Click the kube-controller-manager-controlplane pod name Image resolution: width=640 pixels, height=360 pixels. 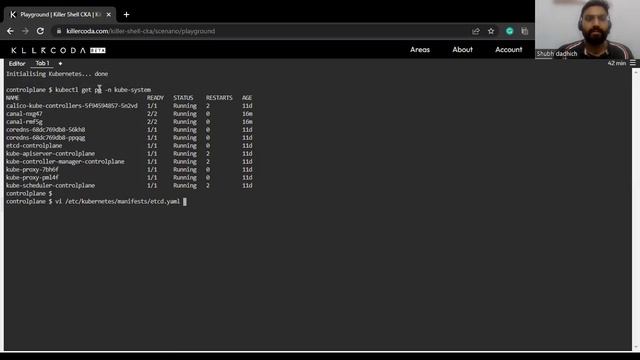65,162
